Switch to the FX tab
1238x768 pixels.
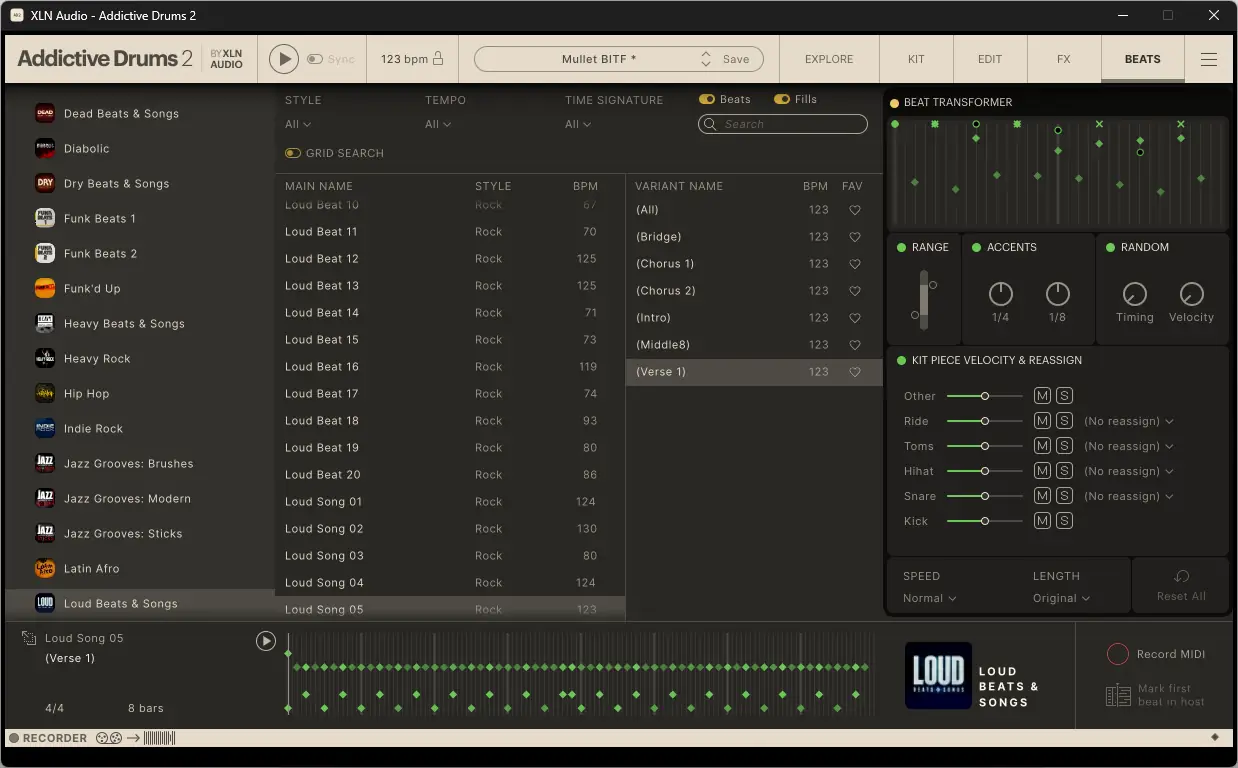(1064, 59)
